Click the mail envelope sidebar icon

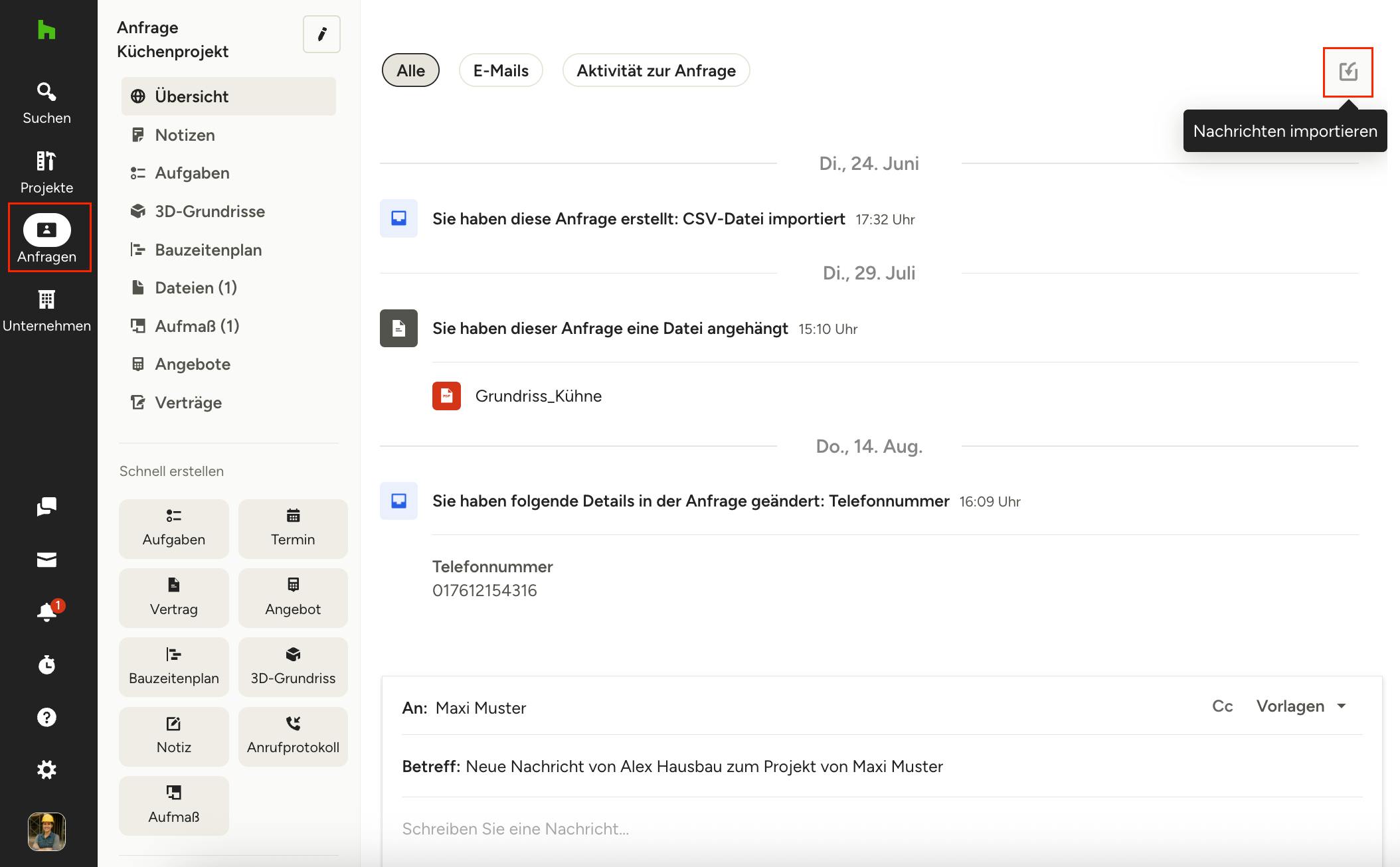(46, 560)
